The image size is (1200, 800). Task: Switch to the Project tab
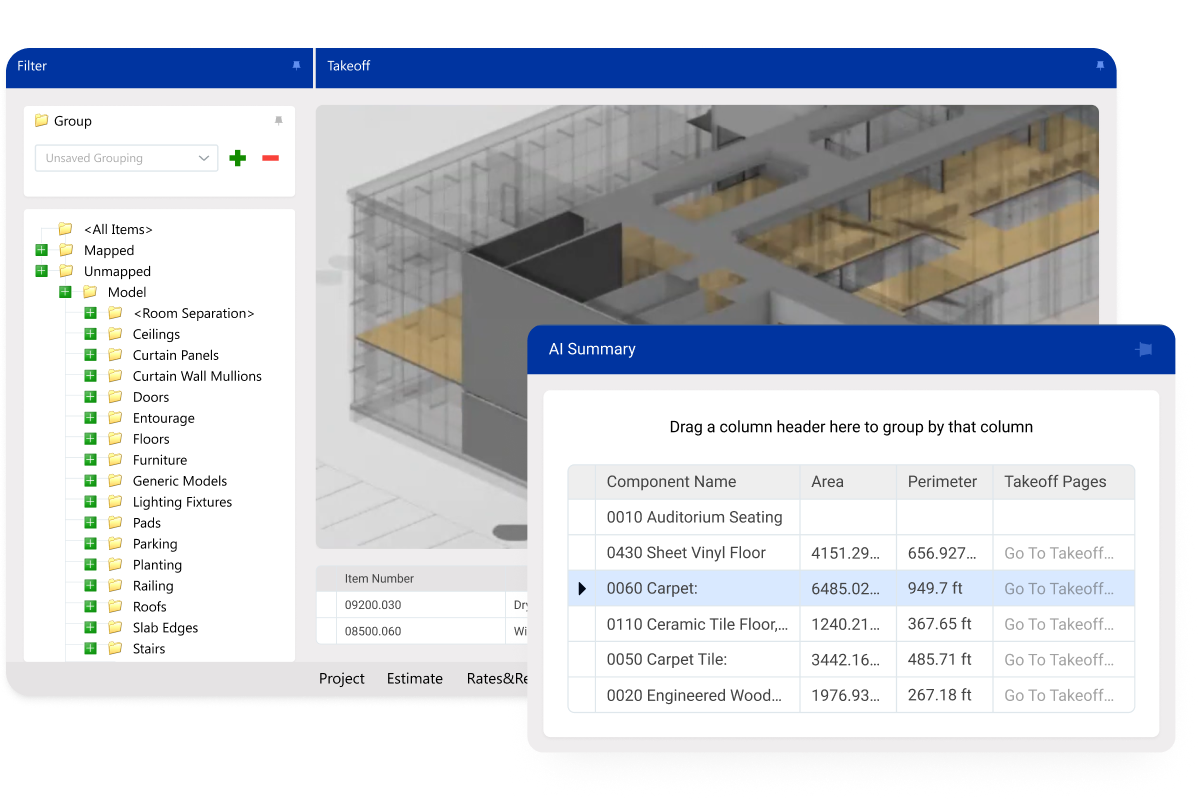pyautogui.click(x=342, y=679)
